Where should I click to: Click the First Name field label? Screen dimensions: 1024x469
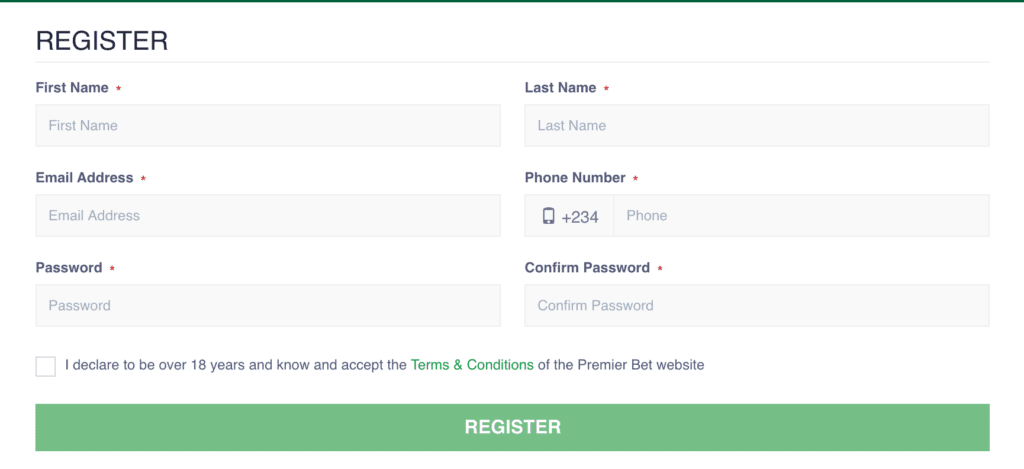(x=72, y=88)
